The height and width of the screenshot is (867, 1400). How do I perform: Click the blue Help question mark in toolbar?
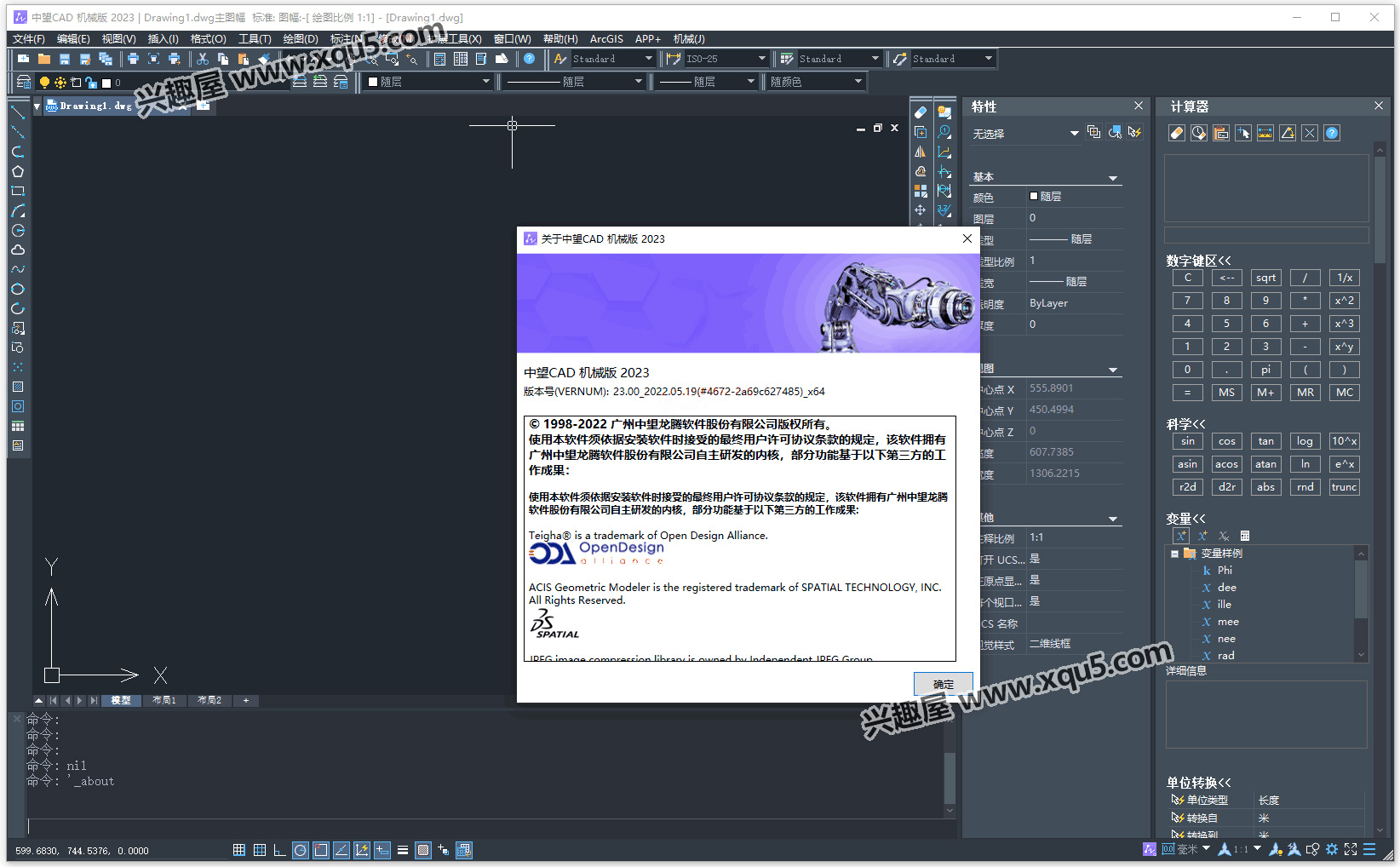530,59
